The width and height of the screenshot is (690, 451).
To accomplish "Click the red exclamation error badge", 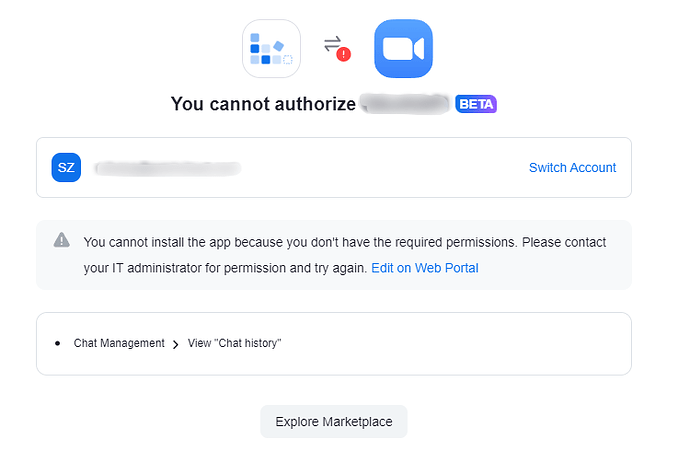I will click(343, 56).
